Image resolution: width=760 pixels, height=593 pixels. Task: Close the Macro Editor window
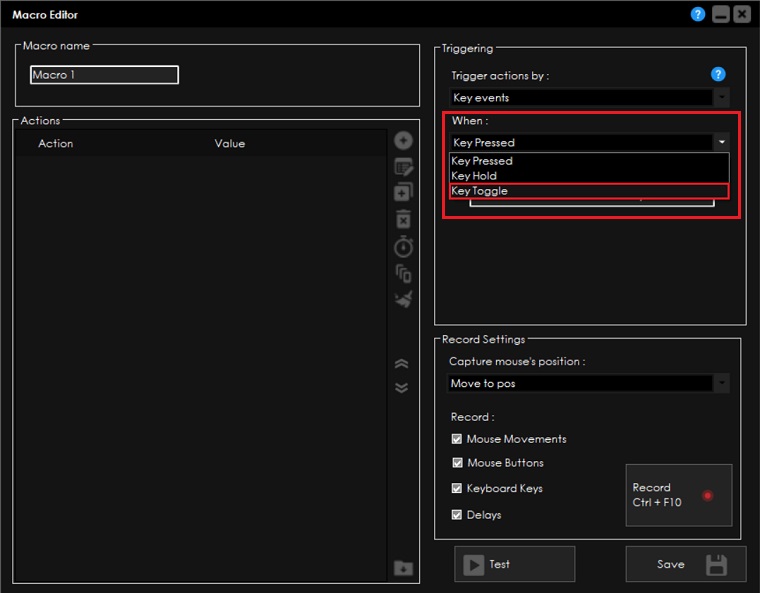click(x=742, y=15)
